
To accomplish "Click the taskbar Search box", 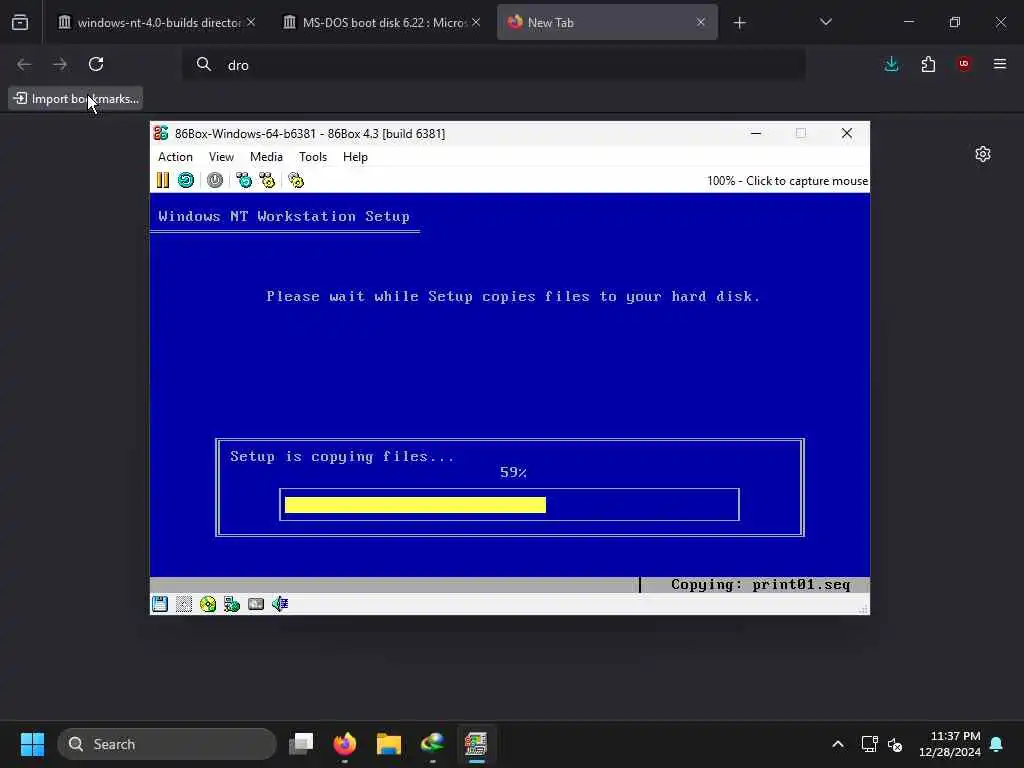I will (167, 744).
